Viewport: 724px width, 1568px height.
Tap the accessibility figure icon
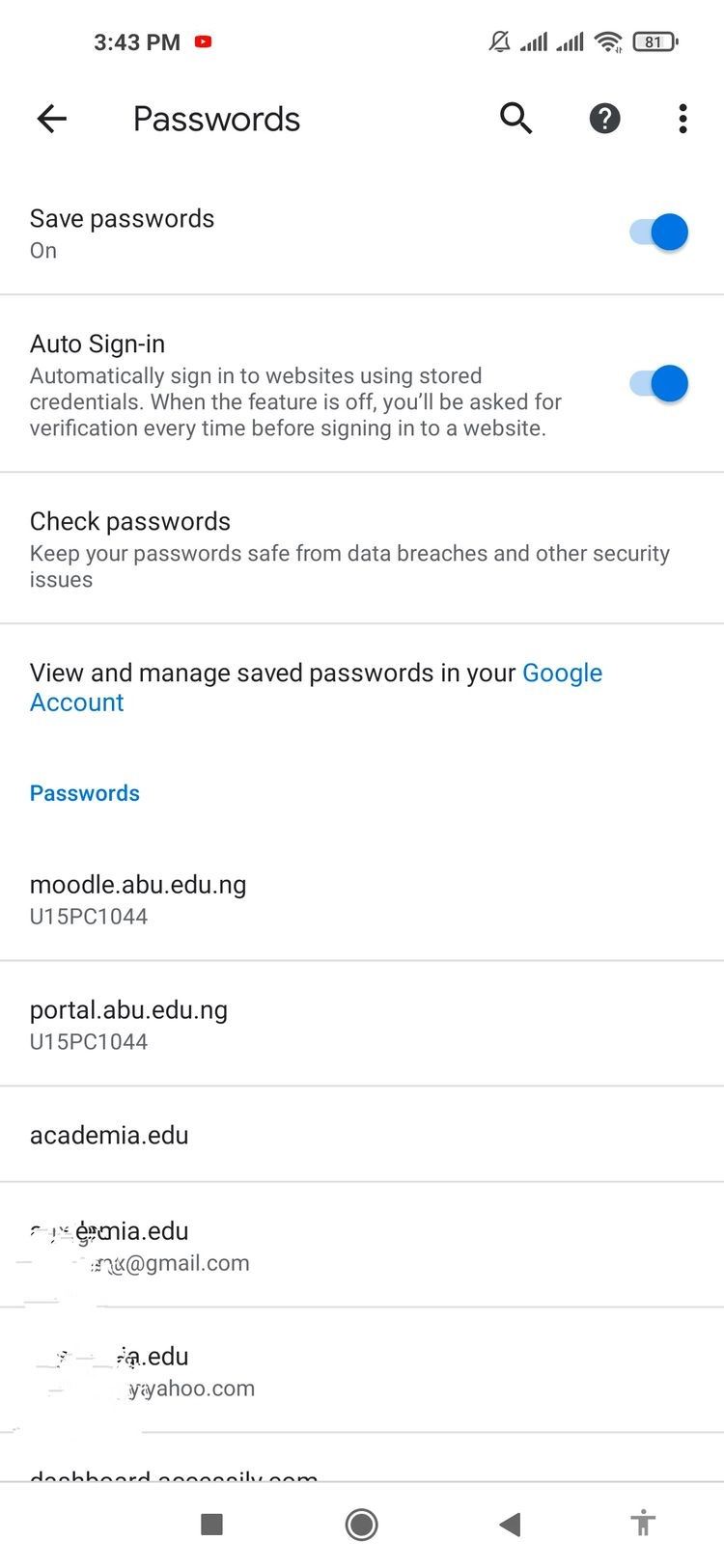coord(643,1524)
